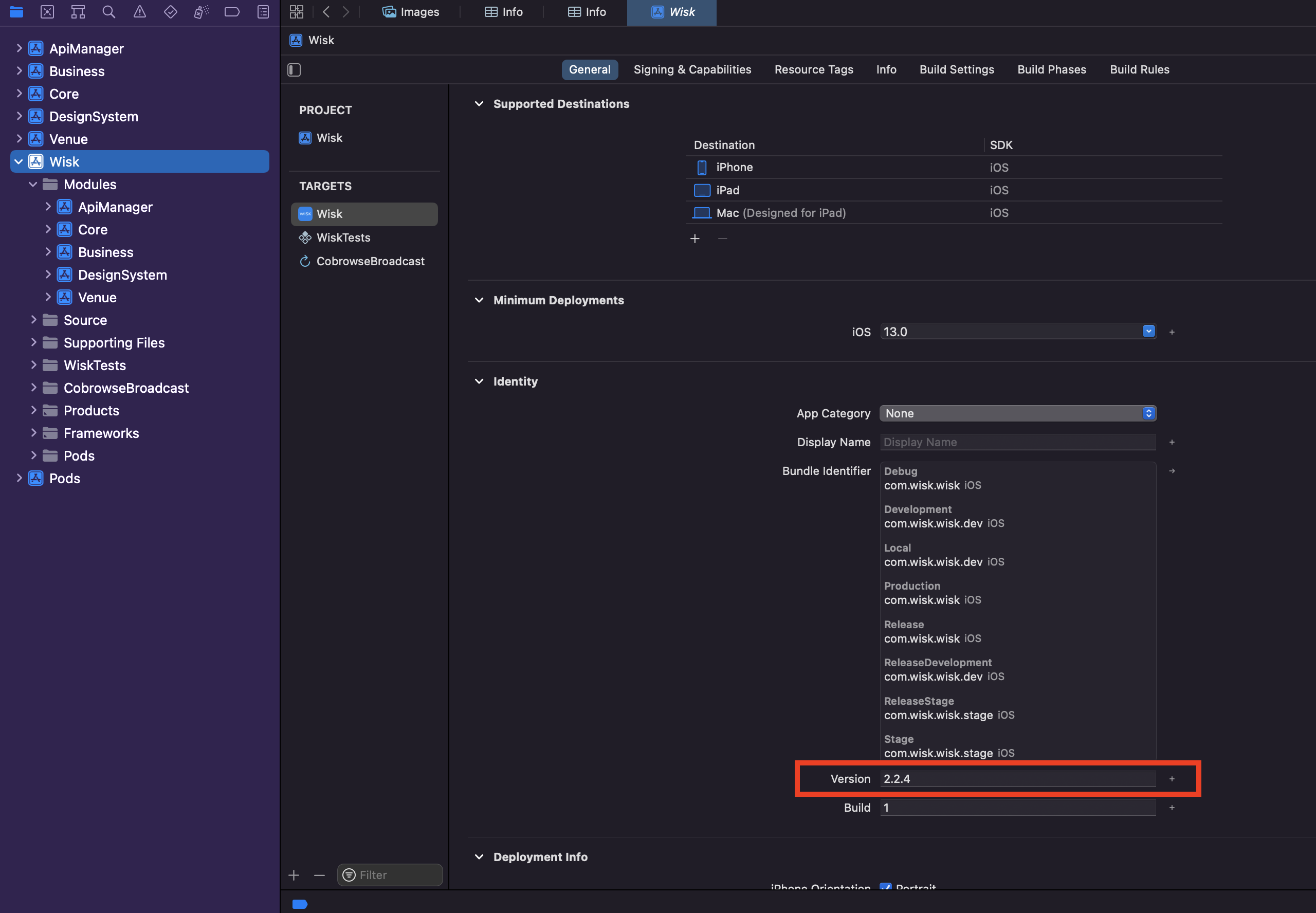Open the Symbol navigator hierarchy icon
The width and height of the screenshot is (1316, 913).
pos(78,11)
